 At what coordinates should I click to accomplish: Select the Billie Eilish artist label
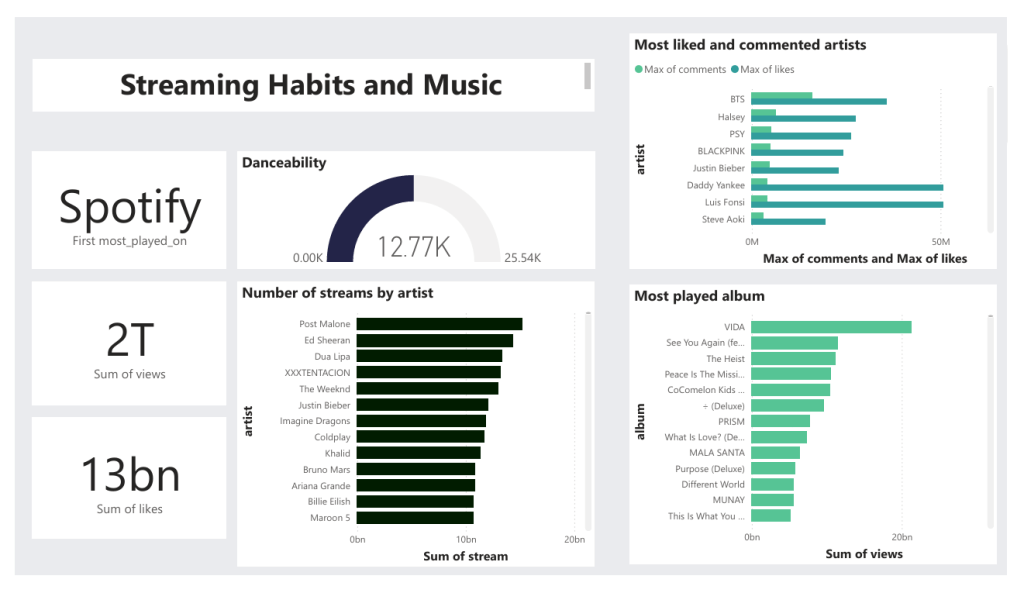pyautogui.click(x=328, y=502)
